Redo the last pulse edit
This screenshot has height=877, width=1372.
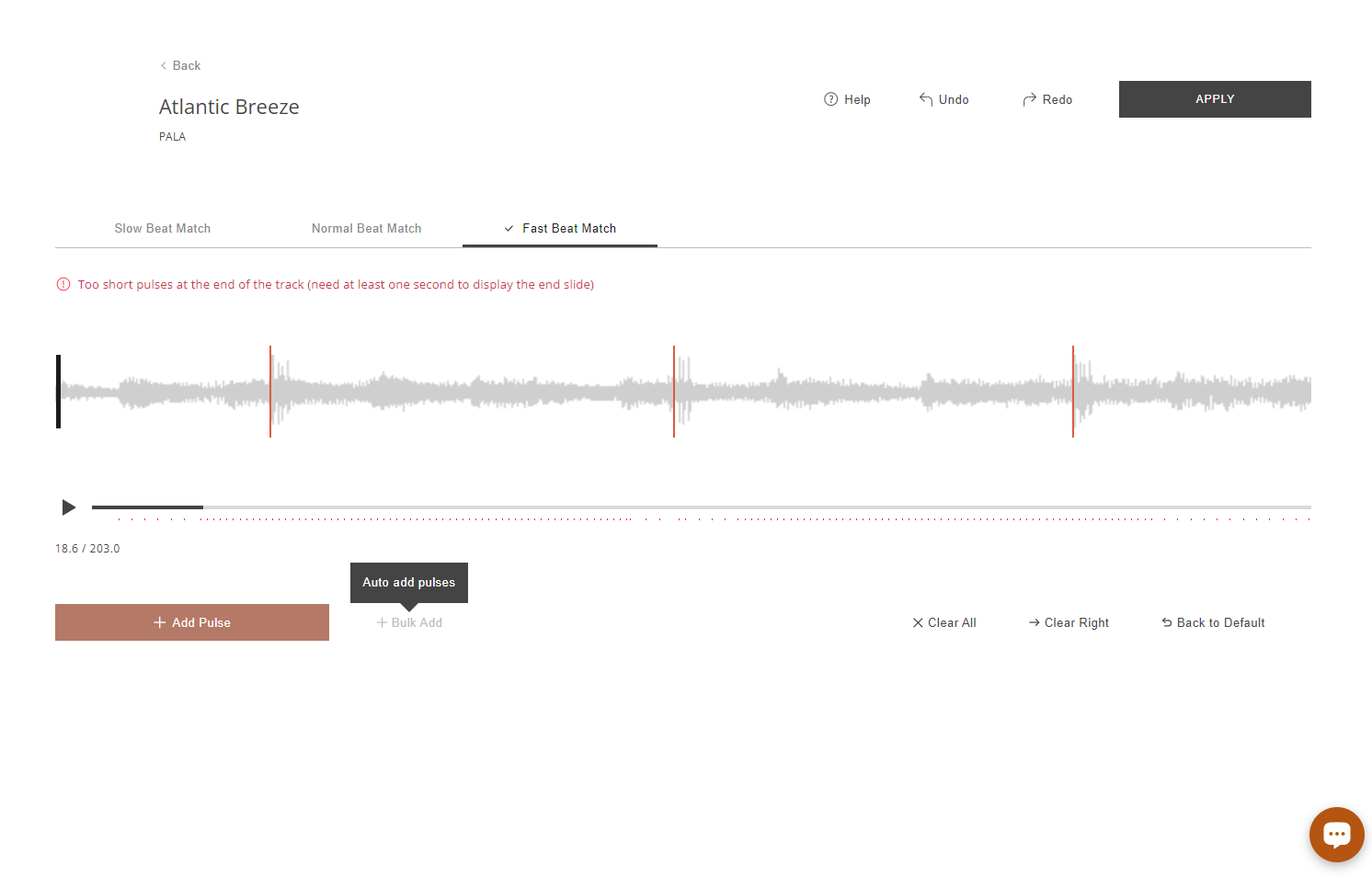click(1047, 99)
